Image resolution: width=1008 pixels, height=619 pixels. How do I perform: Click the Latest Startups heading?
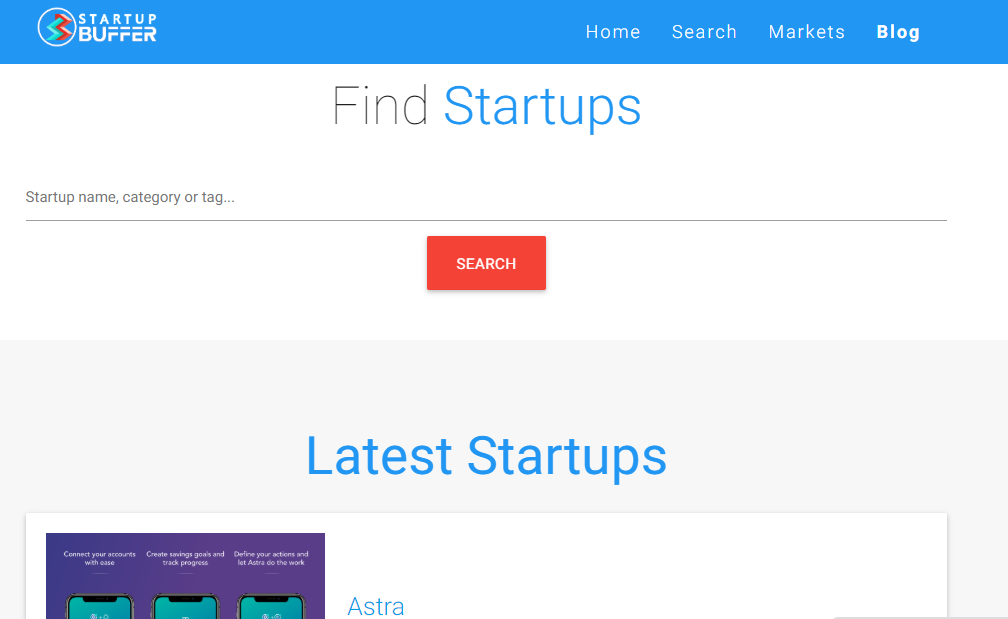(x=486, y=456)
